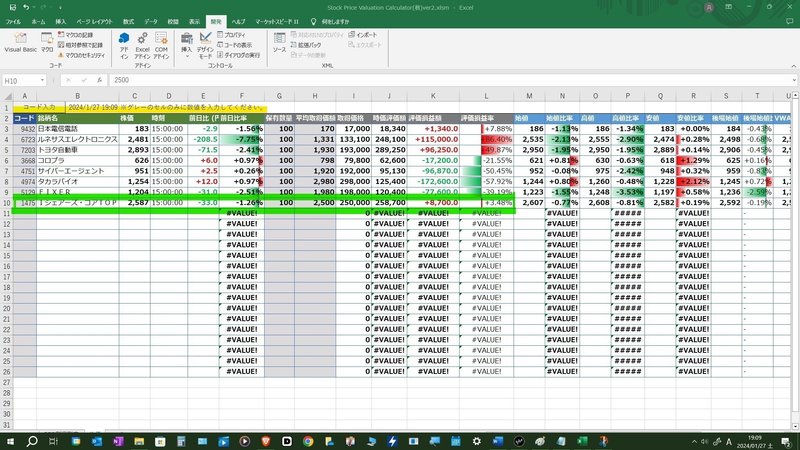This screenshot has width=800, height=450.
Task: Select row 5 header
Action: [7, 150]
